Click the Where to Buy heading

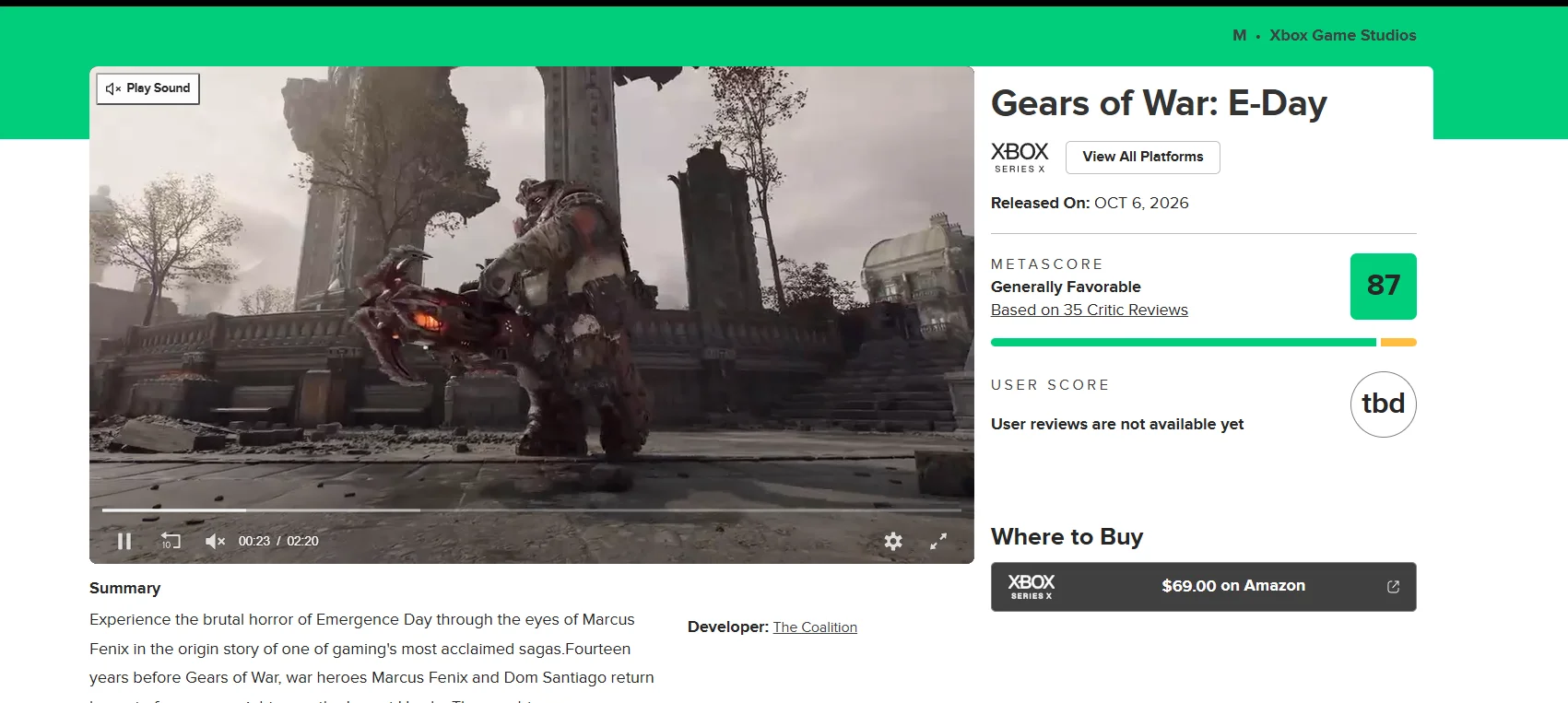tap(1067, 536)
